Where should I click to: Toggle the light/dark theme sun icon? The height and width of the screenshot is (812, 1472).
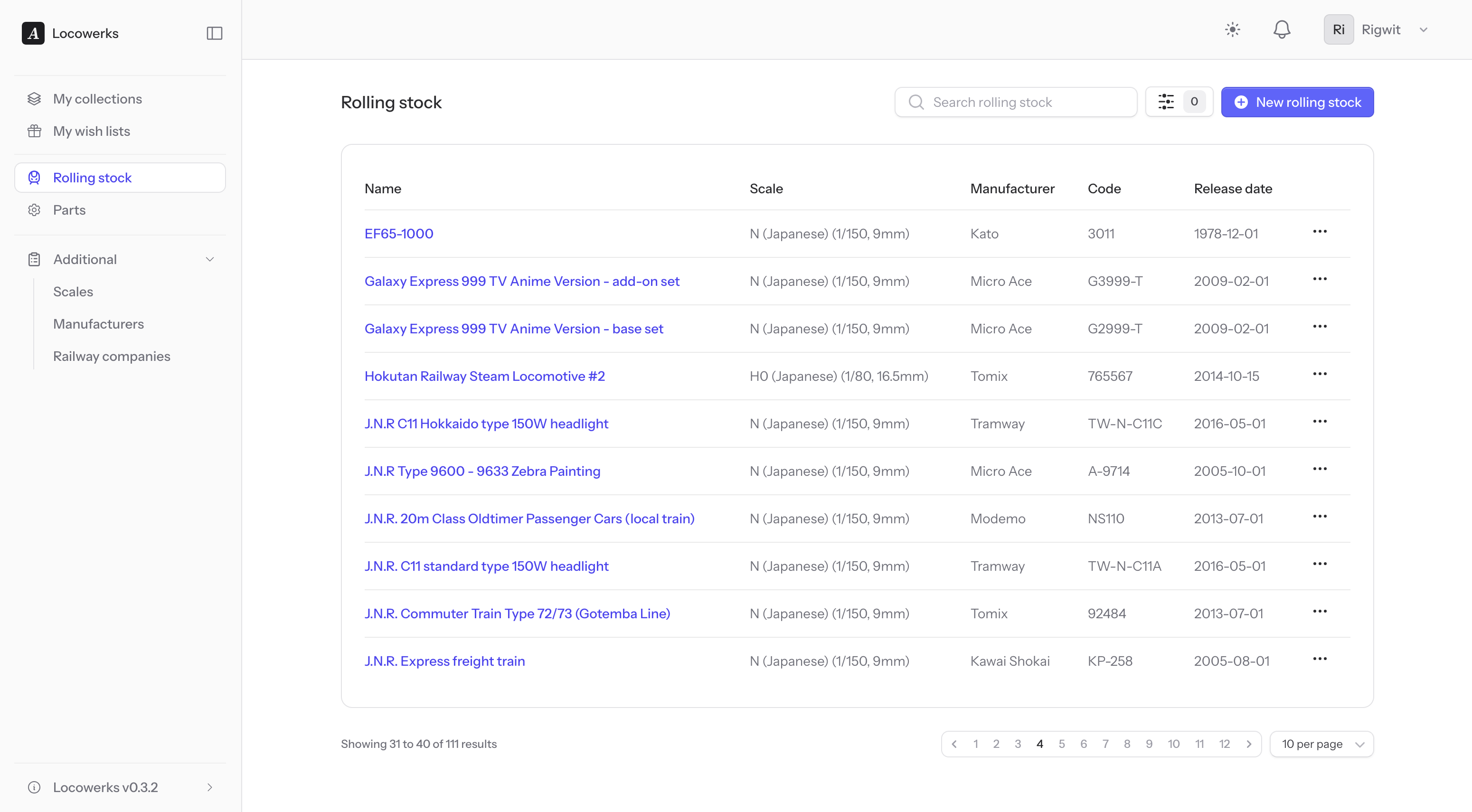(1233, 30)
